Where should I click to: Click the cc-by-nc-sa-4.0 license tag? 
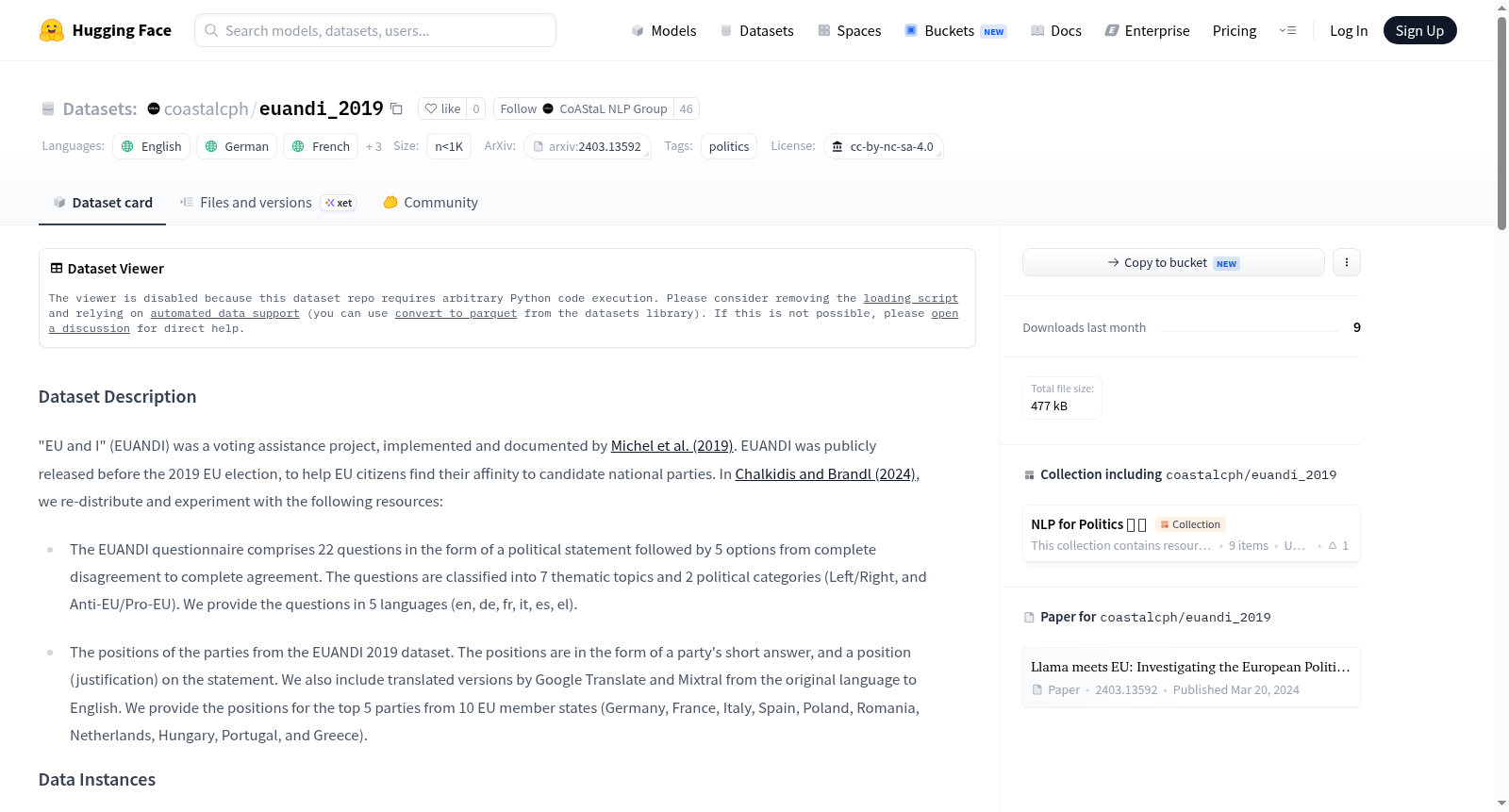[884, 146]
